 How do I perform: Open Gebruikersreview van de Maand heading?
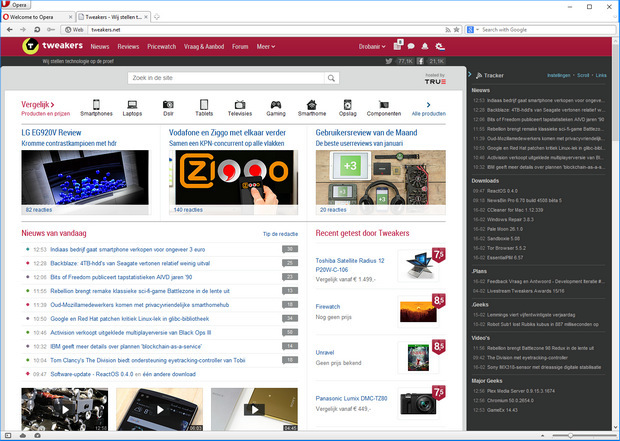[366, 132]
